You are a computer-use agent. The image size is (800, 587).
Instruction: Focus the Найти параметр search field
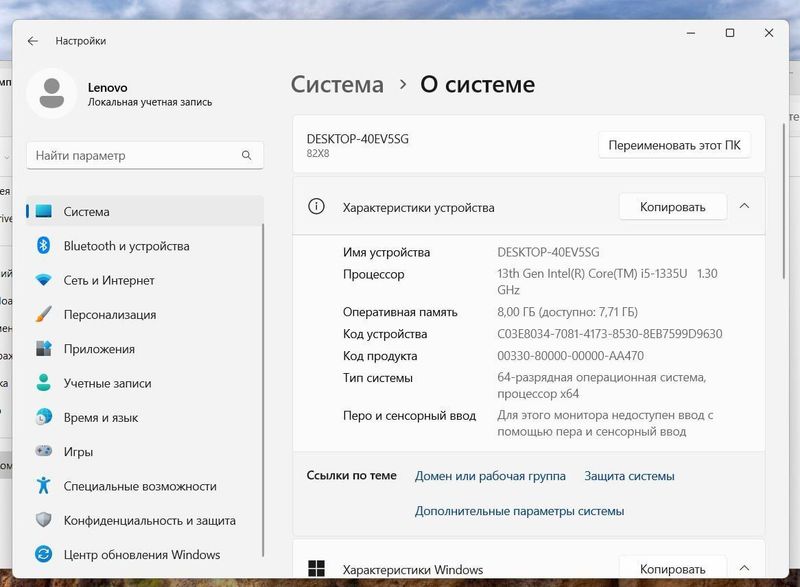click(x=145, y=155)
